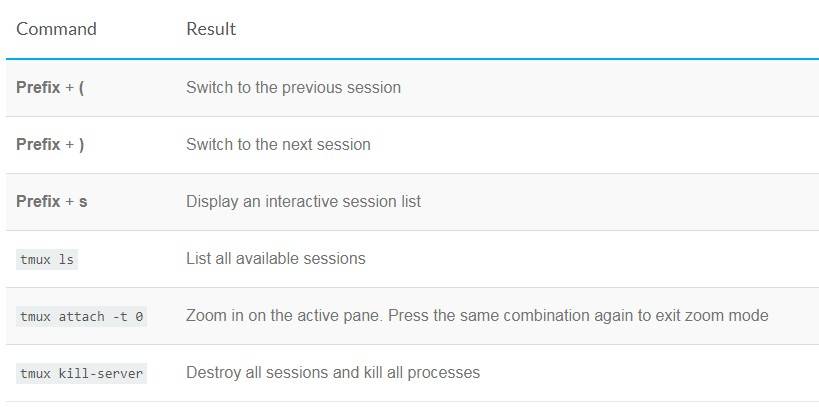Click the 'tmux attach -t 0' code snippet

coord(81,317)
